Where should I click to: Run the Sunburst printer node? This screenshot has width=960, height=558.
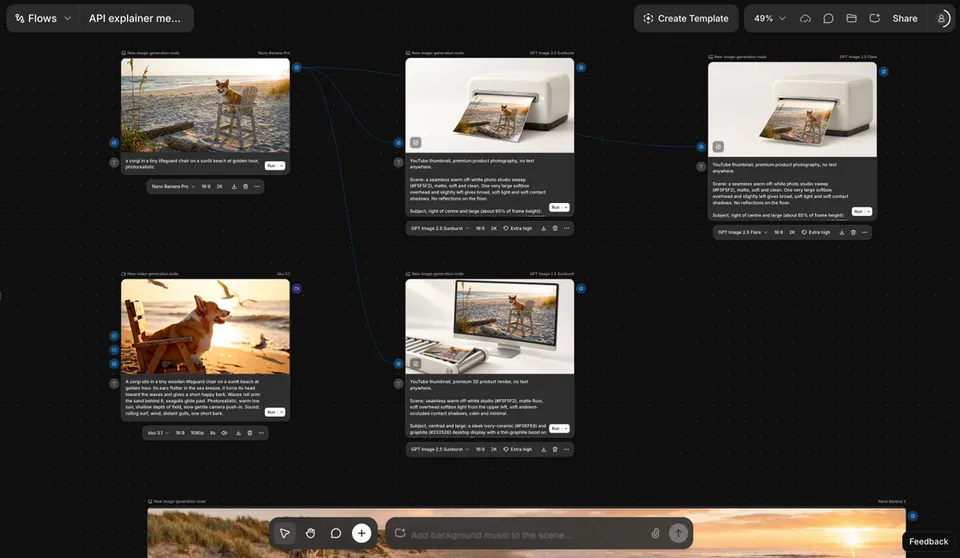pyautogui.click(x=555, y=208)
